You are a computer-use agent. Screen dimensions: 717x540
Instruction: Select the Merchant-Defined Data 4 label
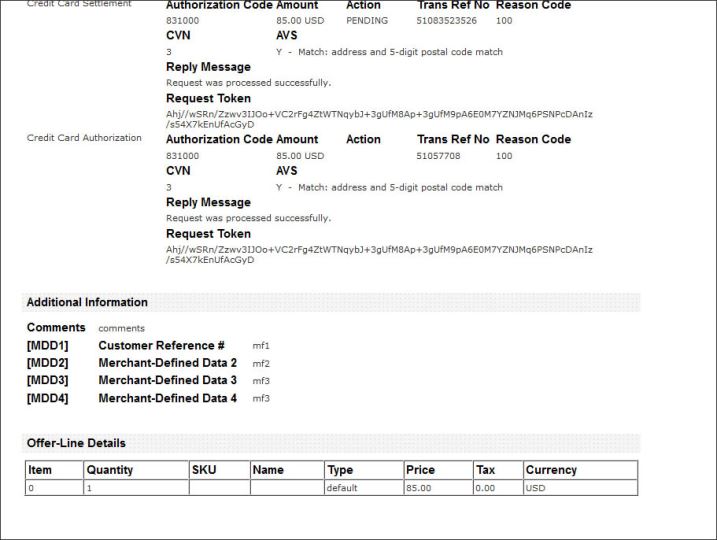(x=167, y=398)
